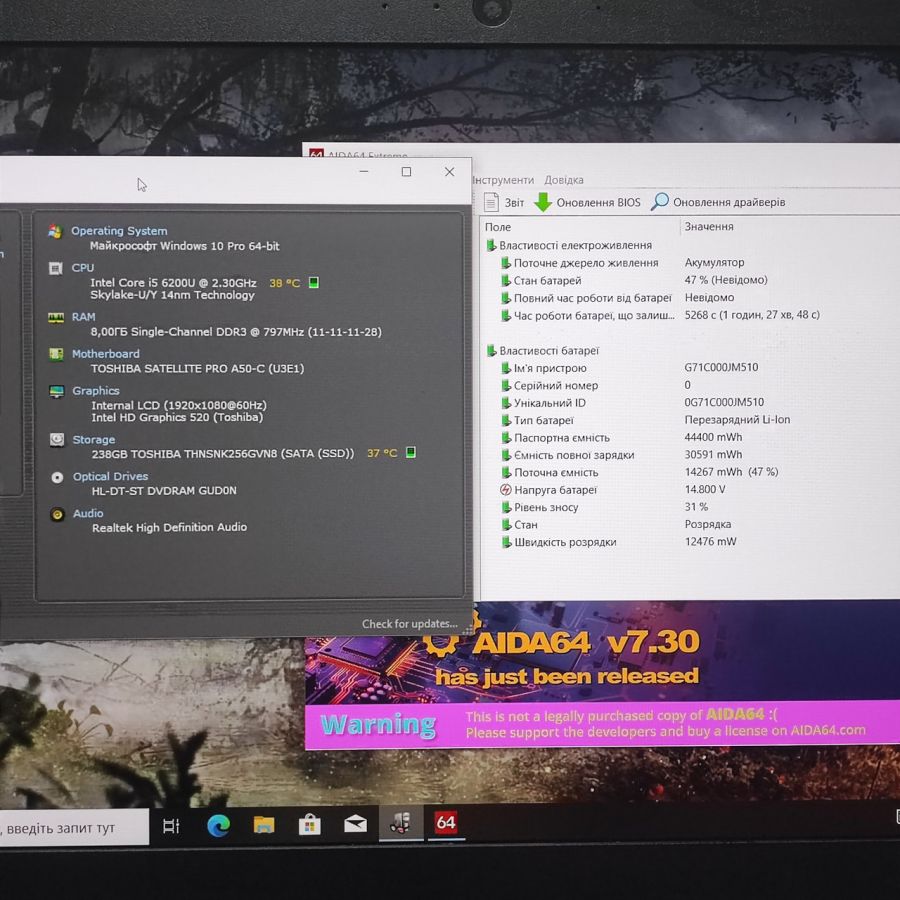Open Microsoft Edge from the taskbar
This screenshot has width=900, height=900.
click(219, 825)
